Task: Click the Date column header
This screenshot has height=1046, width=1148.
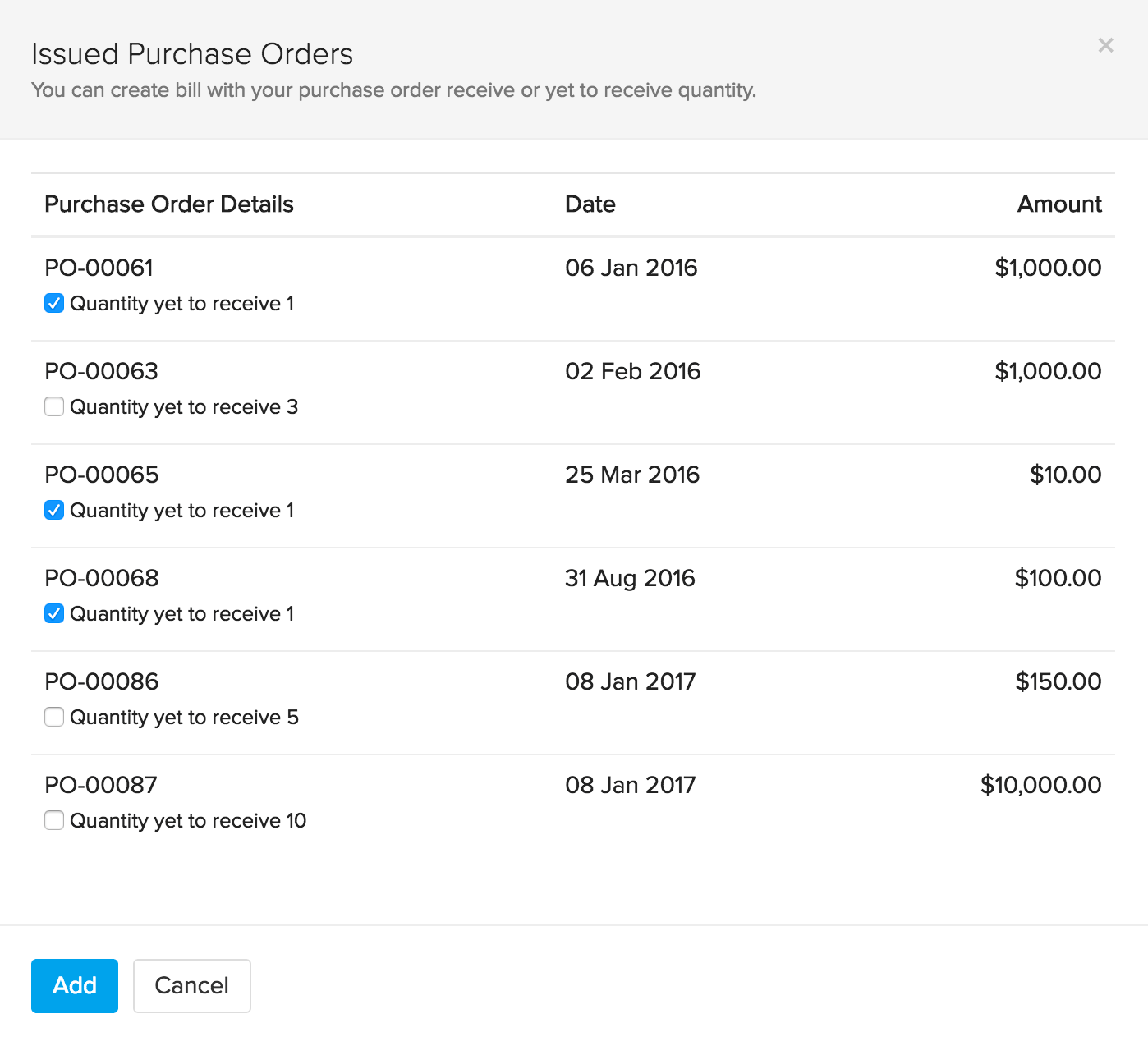Action: (x=590, y=204)
